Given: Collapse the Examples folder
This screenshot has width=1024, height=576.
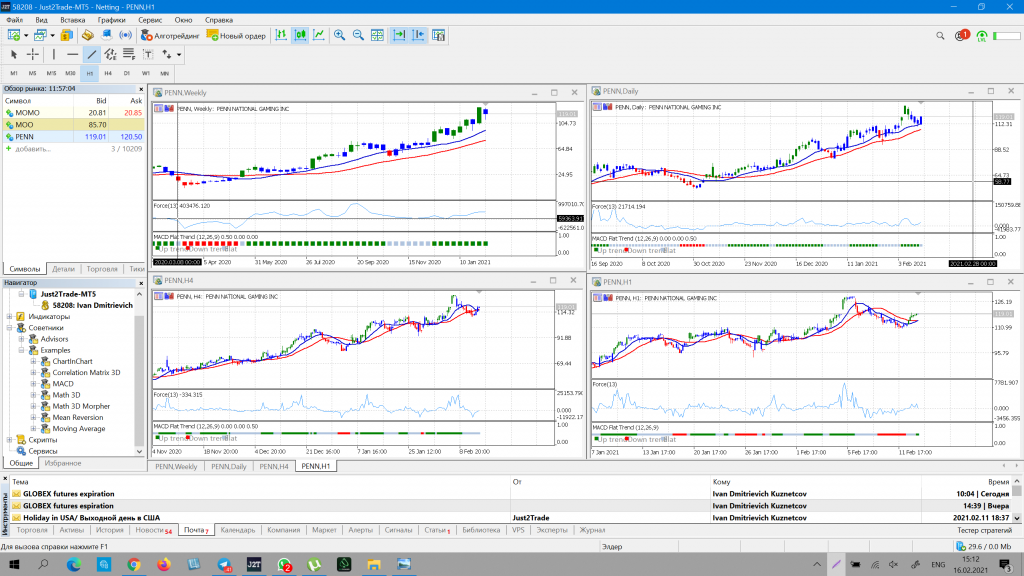Looking at the screenshot, I should coord(22,350).
